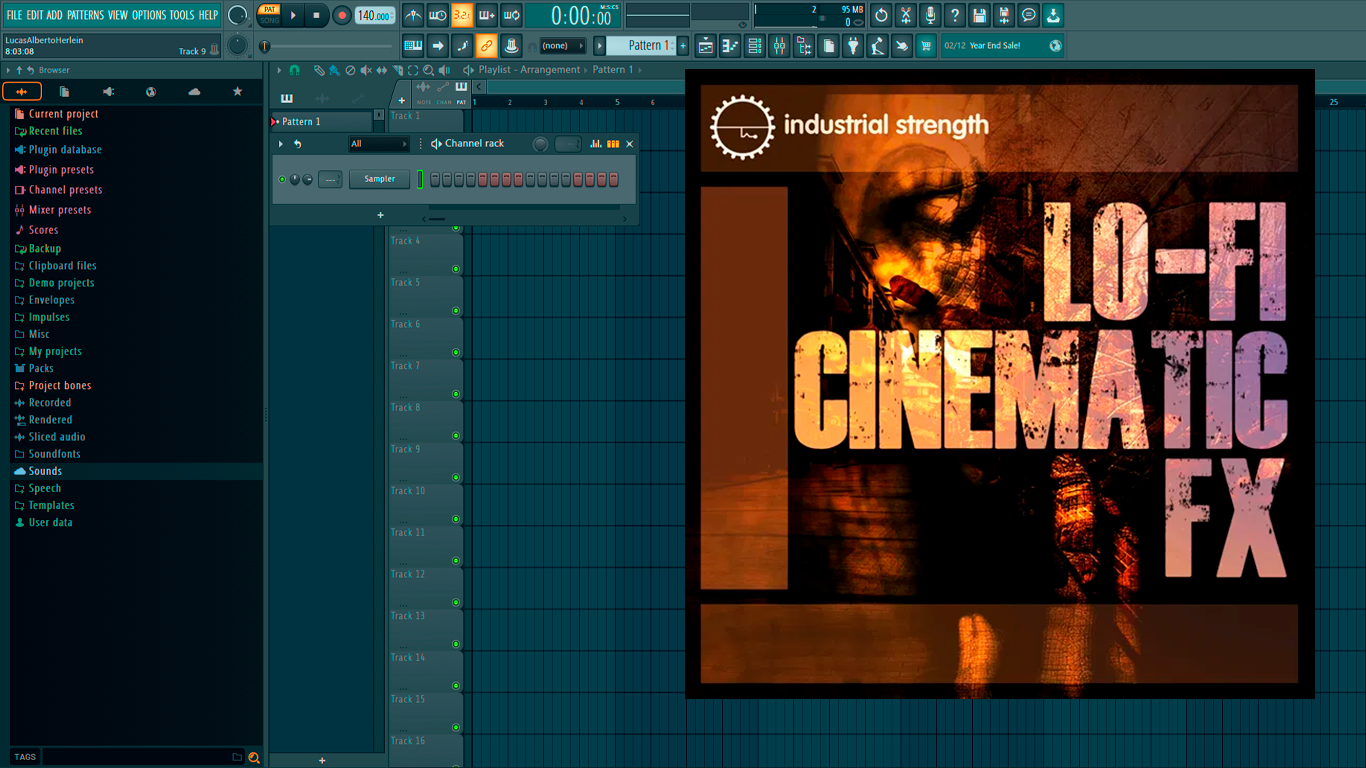
Task: Enable typing keyboard to piano icon
Action: [x=413, y=45]
